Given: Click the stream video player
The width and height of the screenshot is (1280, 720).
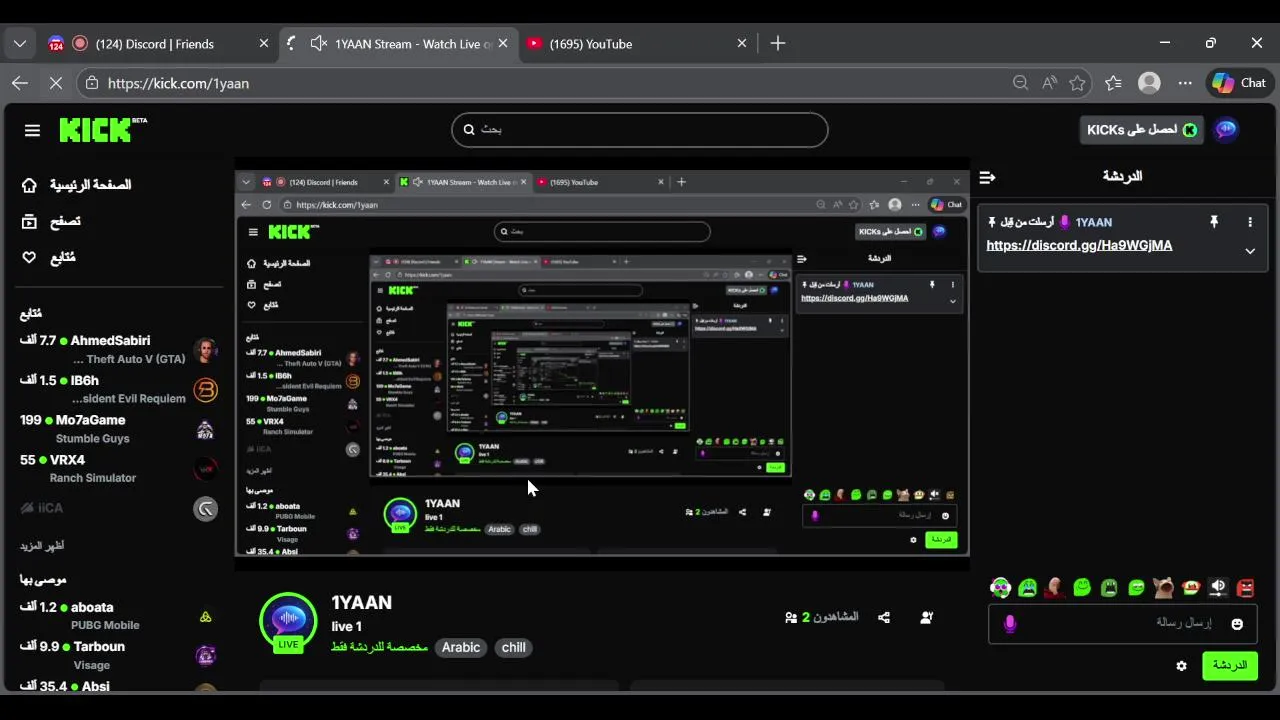Looking at the screenshot, I should [x=602, y=363].
